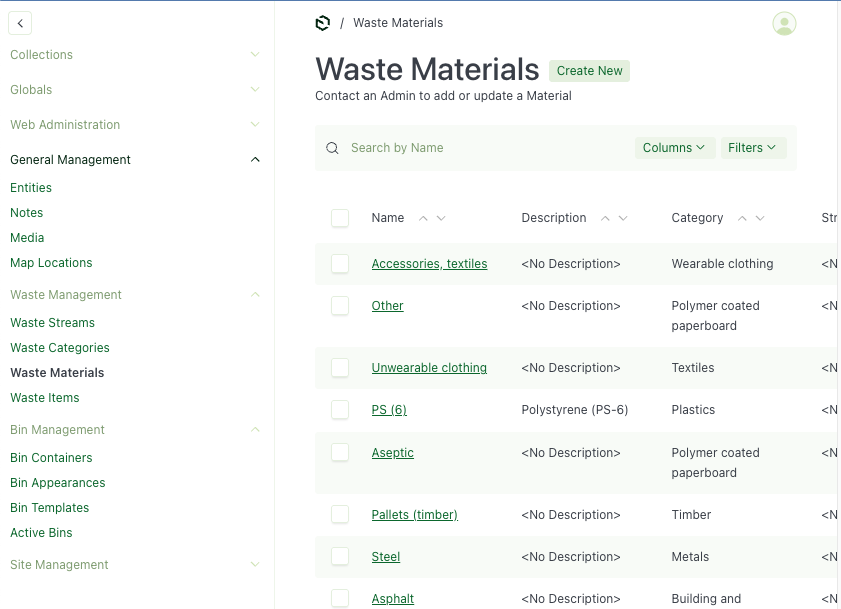Select the PS (6) row checkbox
Screen dimensions: 841x609
[340, 410]
